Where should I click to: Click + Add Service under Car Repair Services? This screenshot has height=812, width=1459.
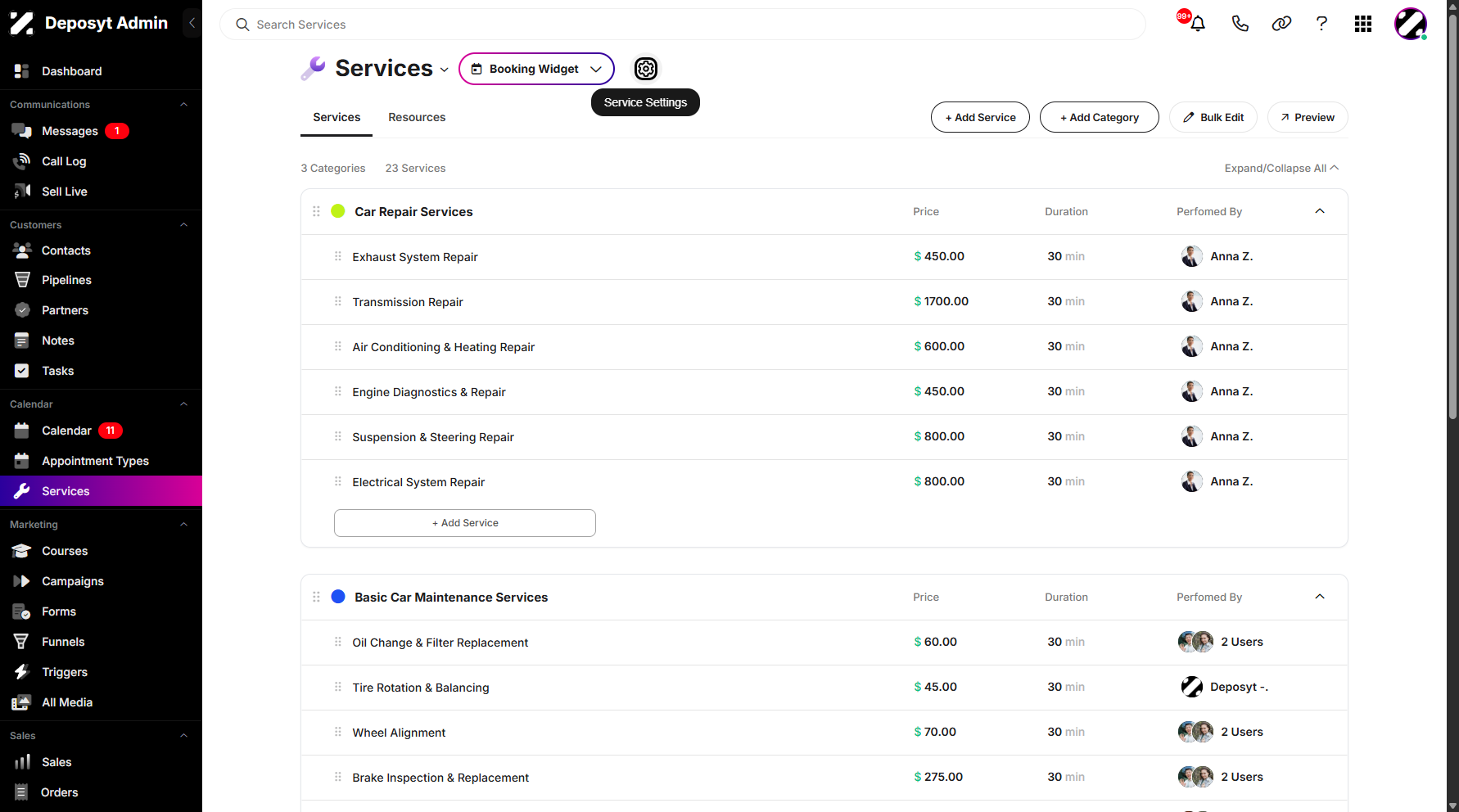464,523
